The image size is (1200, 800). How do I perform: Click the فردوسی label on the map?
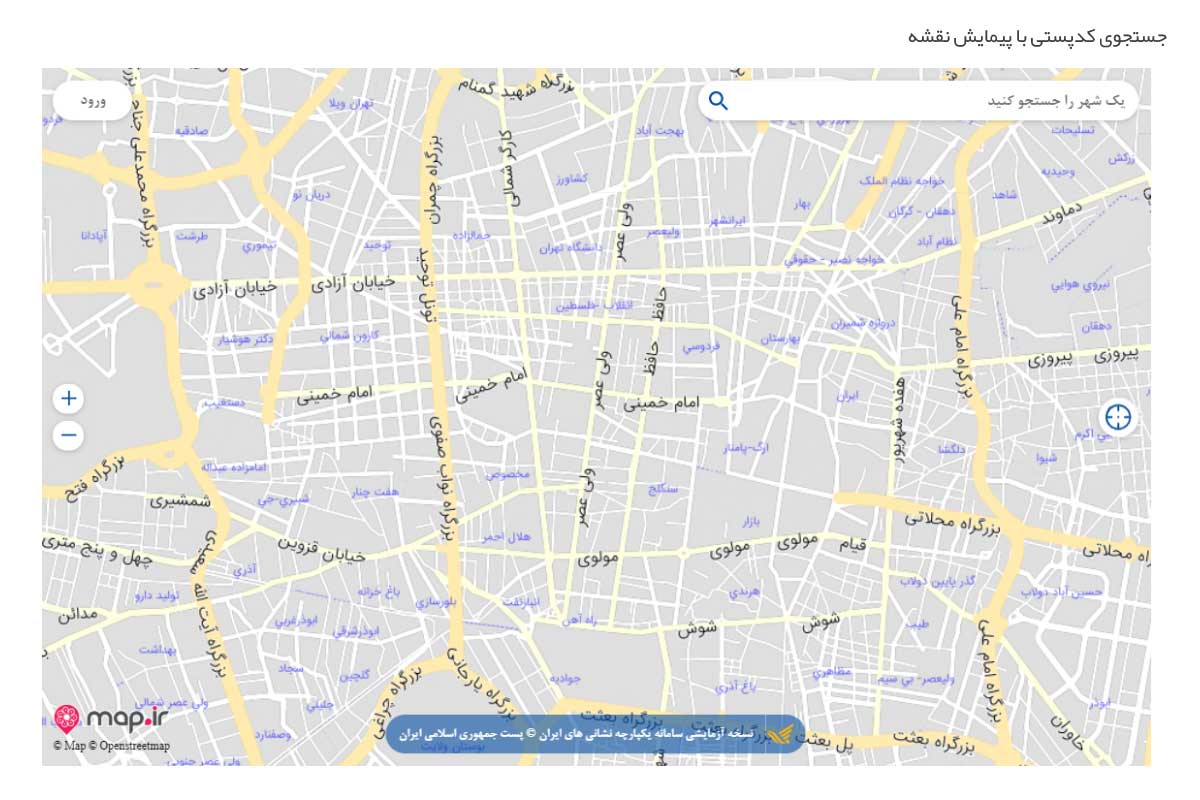point(700,348)
